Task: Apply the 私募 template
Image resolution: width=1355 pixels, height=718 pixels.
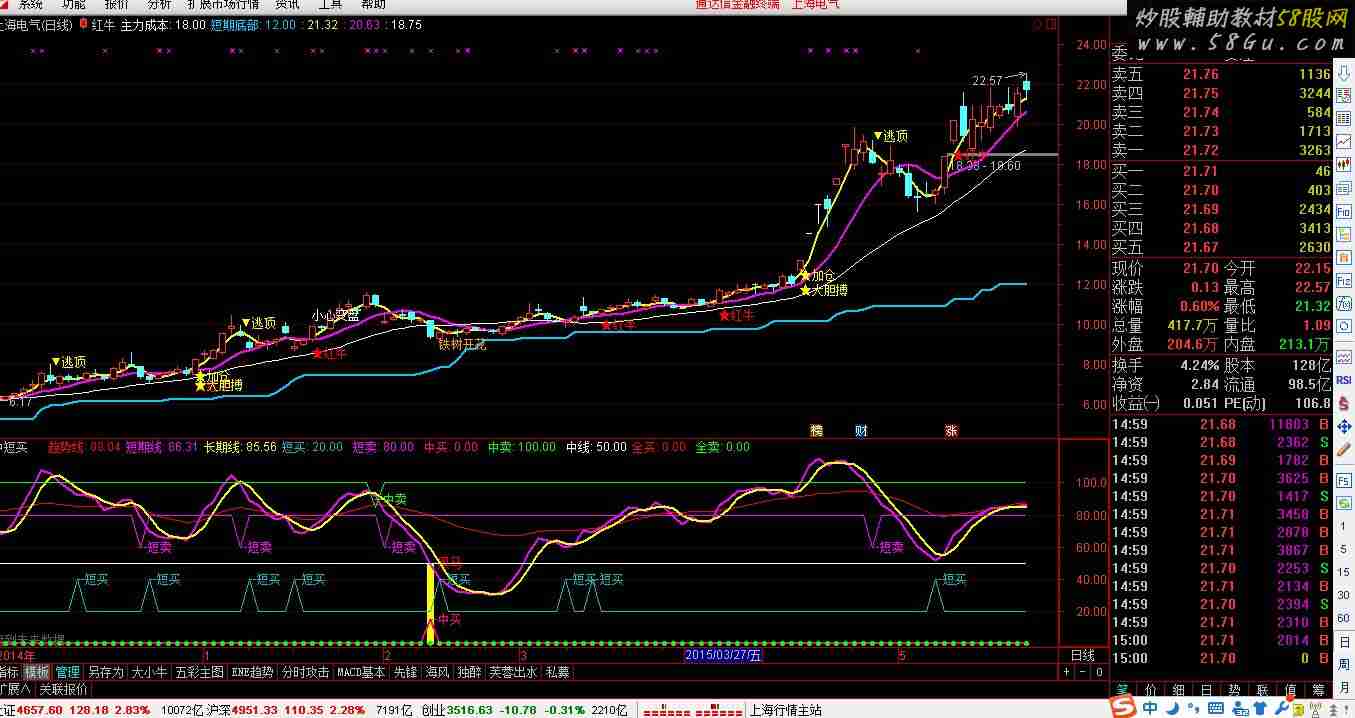Action: (557, 672)
